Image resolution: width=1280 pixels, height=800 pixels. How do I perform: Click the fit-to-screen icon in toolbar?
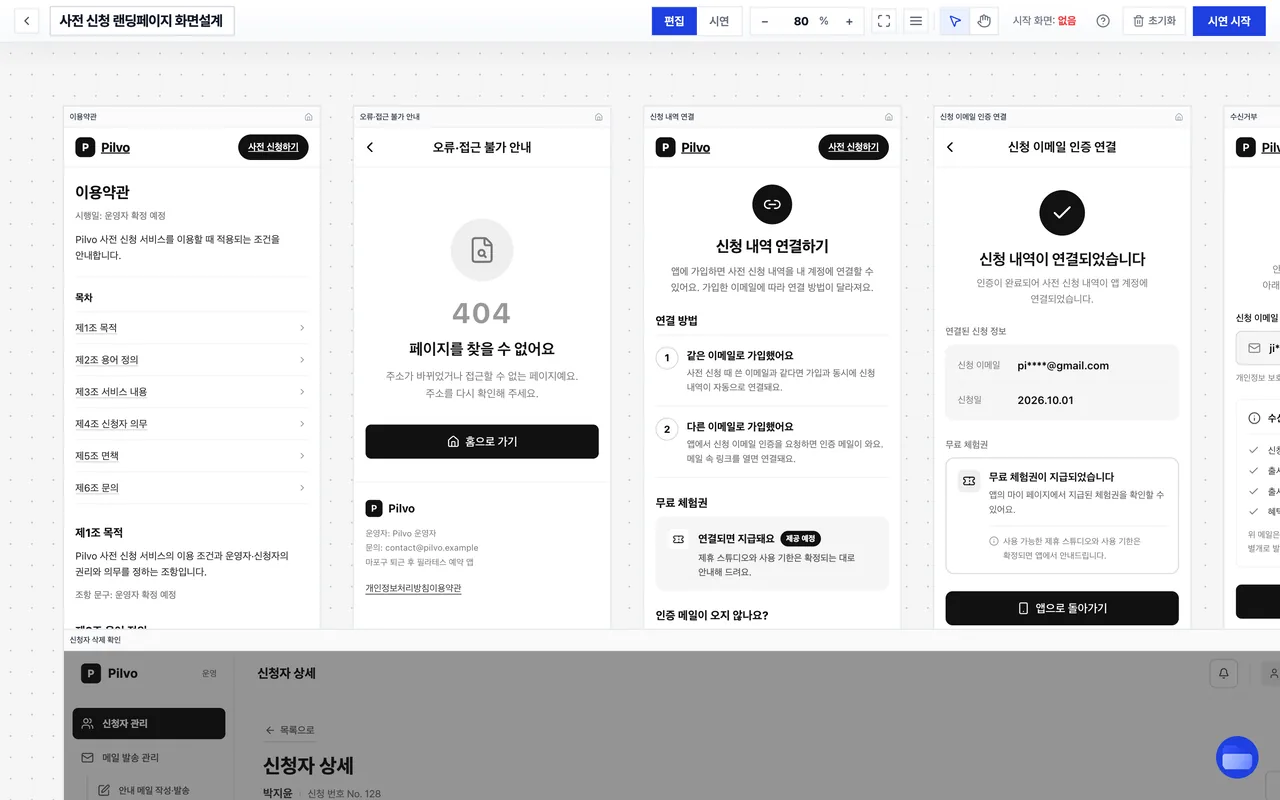[884, 21]
